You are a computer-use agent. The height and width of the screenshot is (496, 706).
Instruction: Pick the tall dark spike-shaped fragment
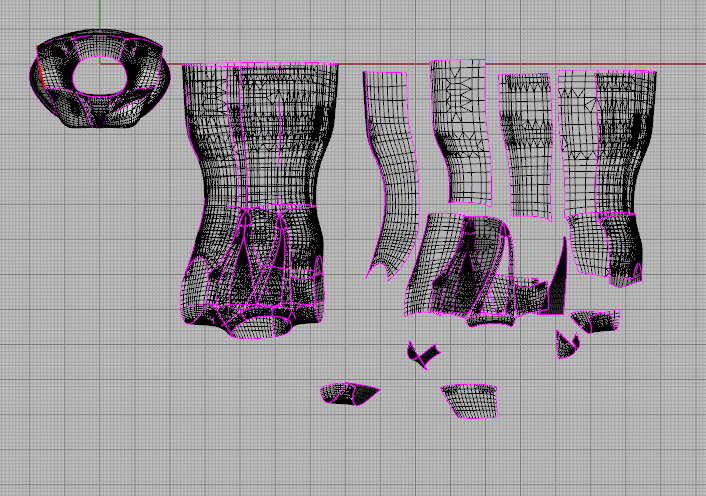558,284
